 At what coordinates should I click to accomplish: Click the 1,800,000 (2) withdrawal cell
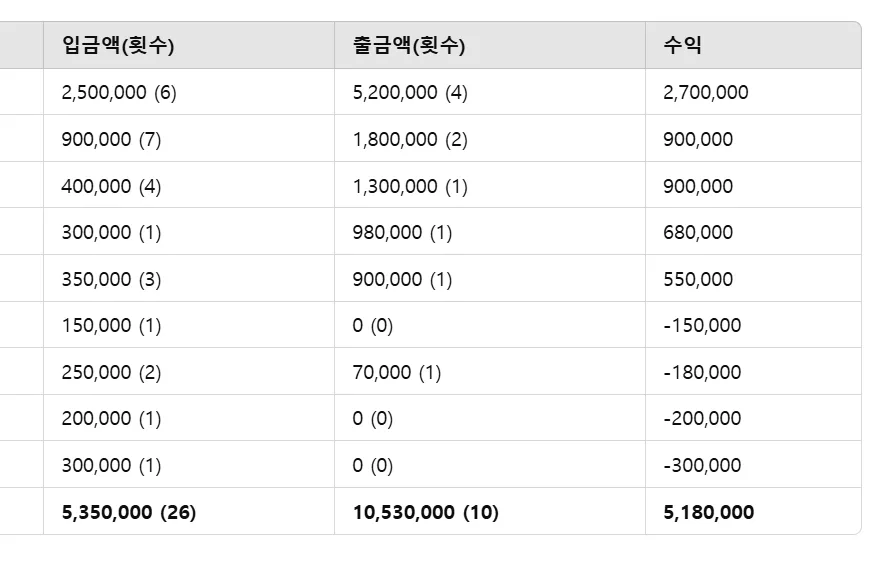click(490, 139)
